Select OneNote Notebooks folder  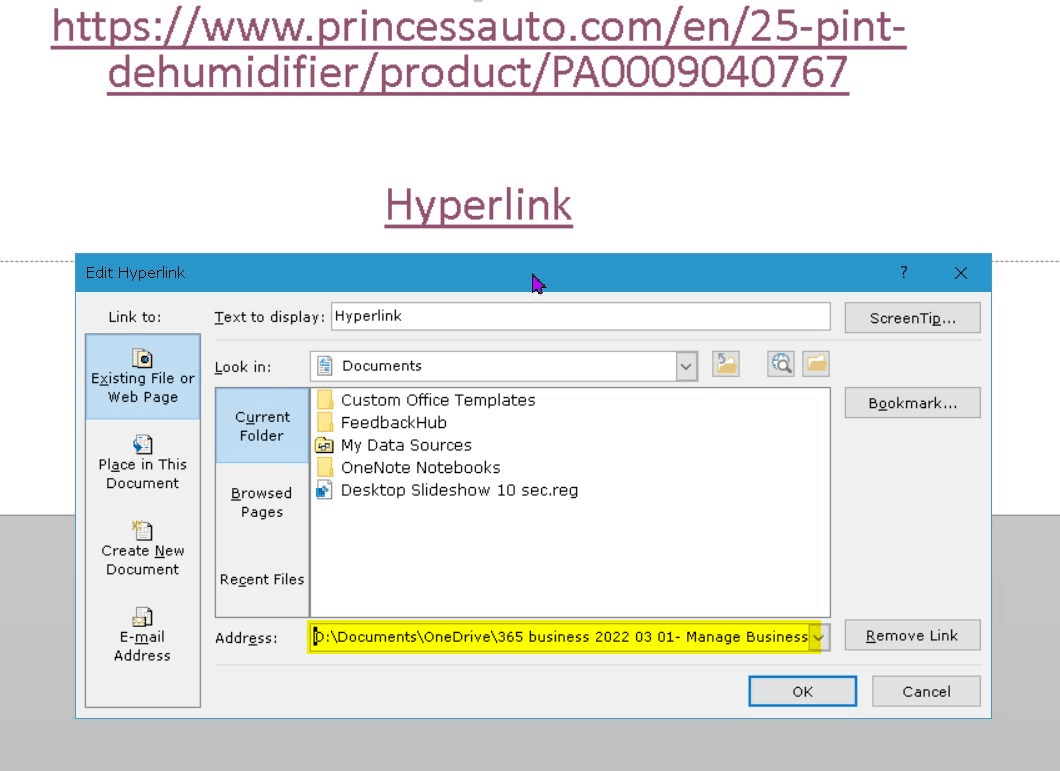coord(420,467)
